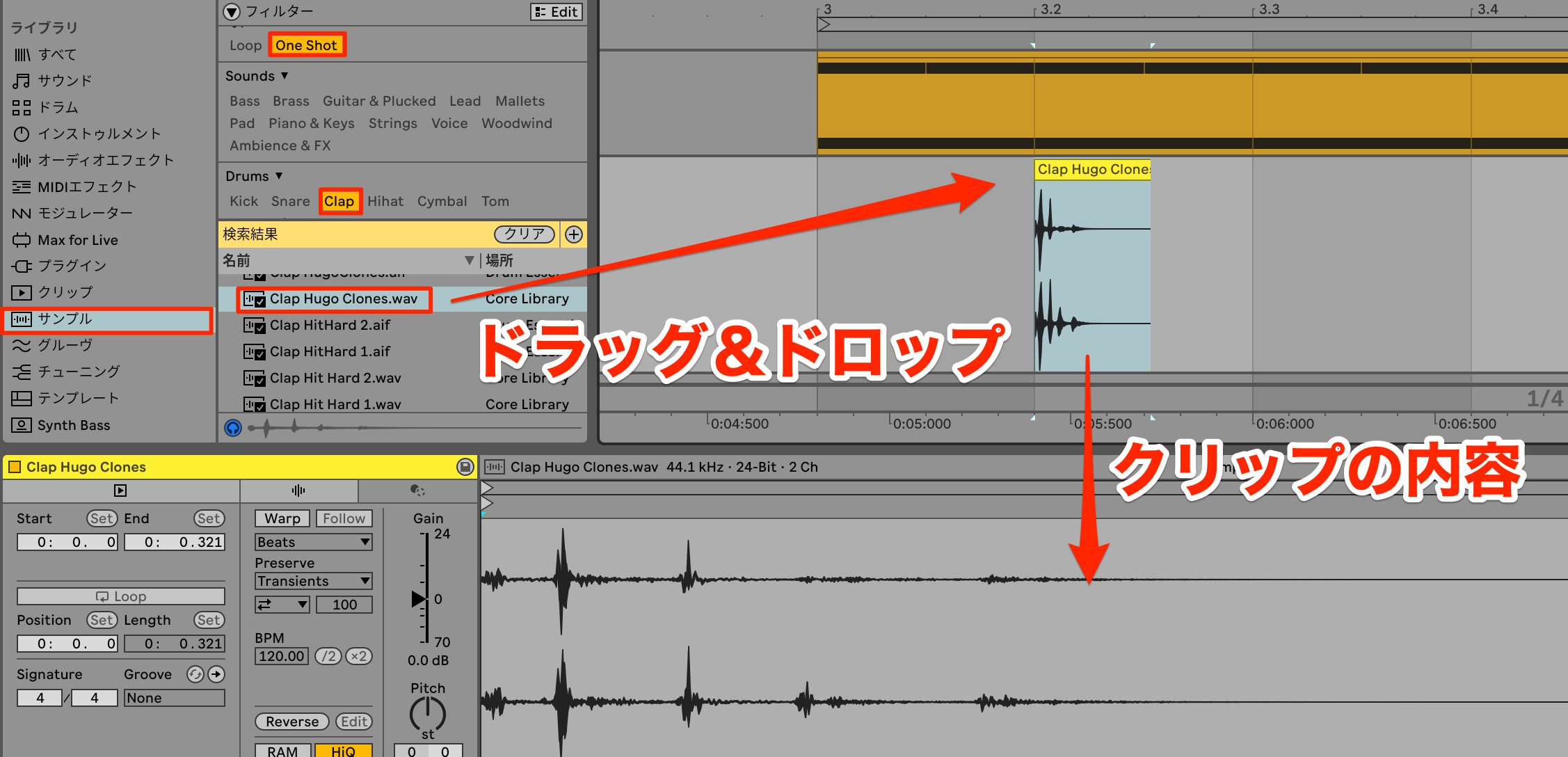Click the plus icon next to クリア
This screenshot has width=1568, height=757.
coord(574,234)
